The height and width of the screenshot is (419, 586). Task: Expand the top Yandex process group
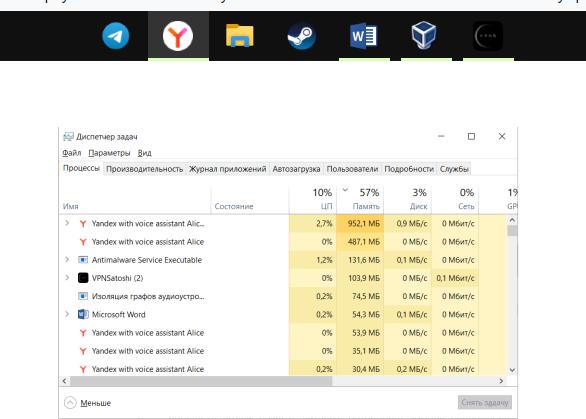67,223
